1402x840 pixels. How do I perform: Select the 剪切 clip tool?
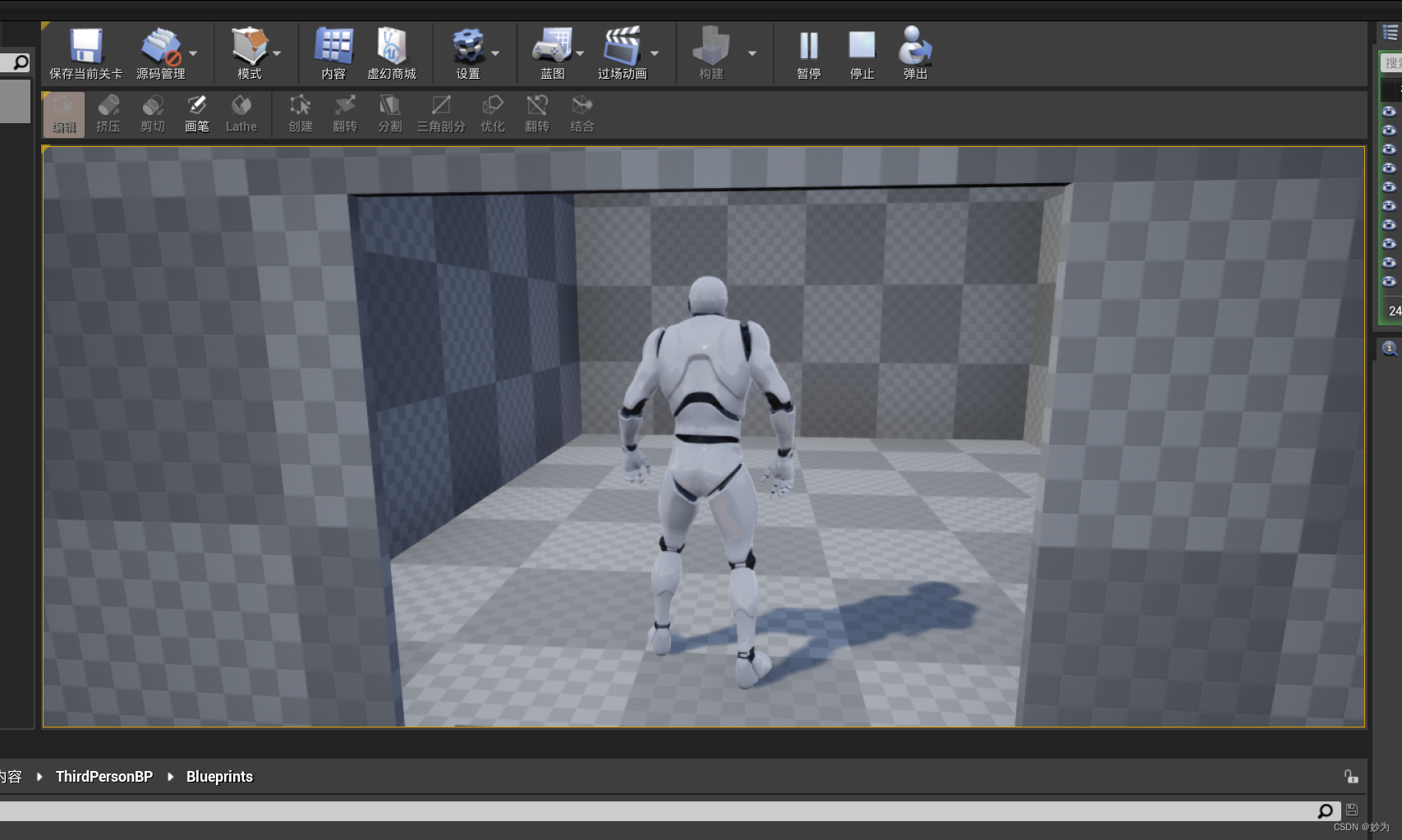[x=153, y=114]
